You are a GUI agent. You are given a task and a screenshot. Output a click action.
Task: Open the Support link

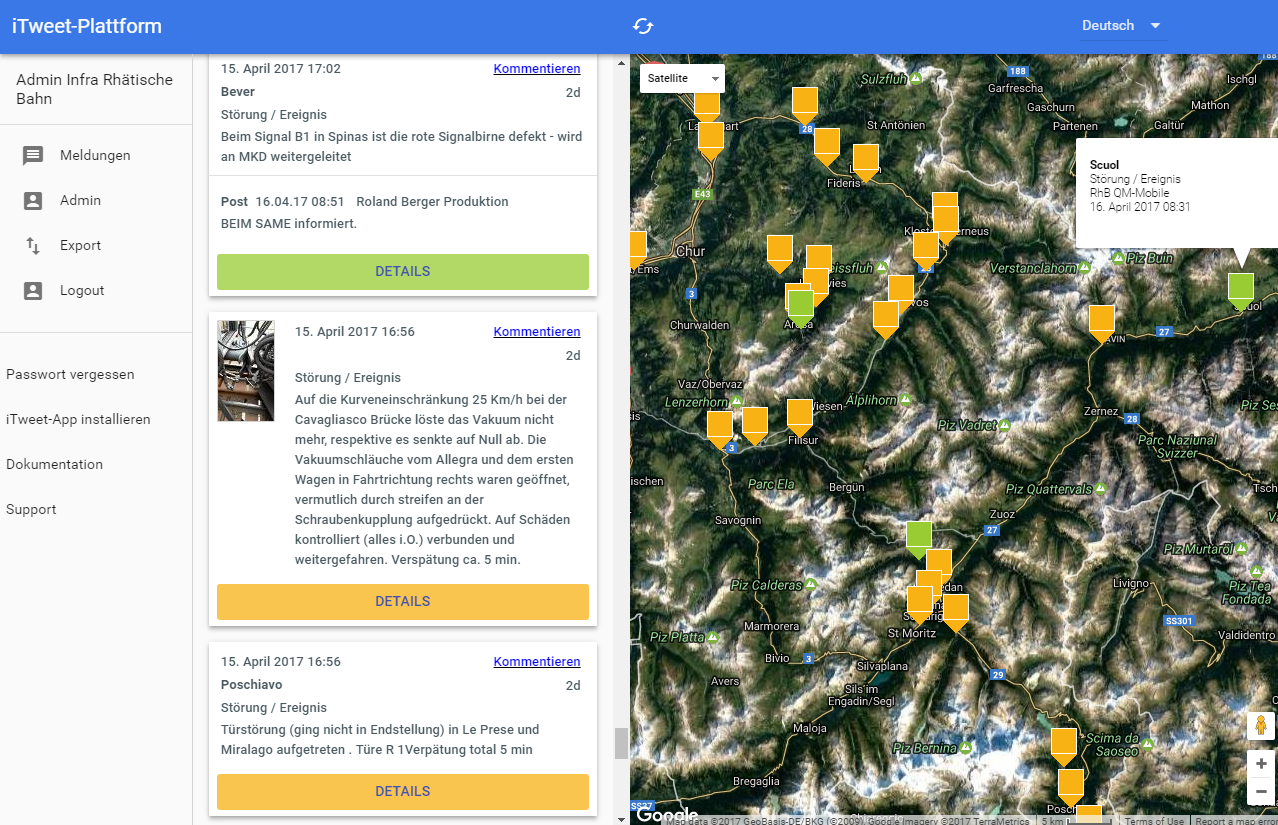[x=31, y=509]
